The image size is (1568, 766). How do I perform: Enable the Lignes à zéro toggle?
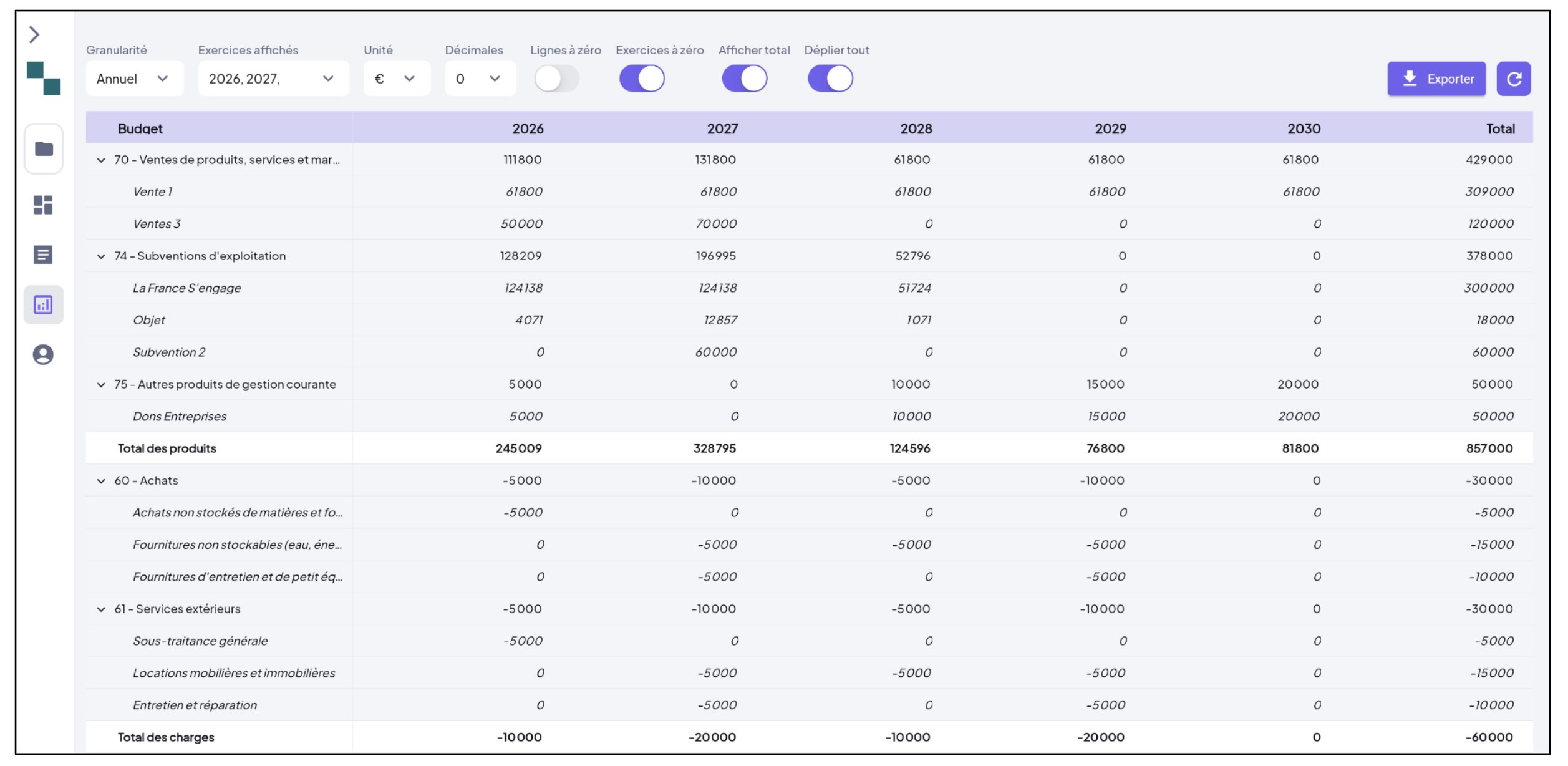pos(557,78)
